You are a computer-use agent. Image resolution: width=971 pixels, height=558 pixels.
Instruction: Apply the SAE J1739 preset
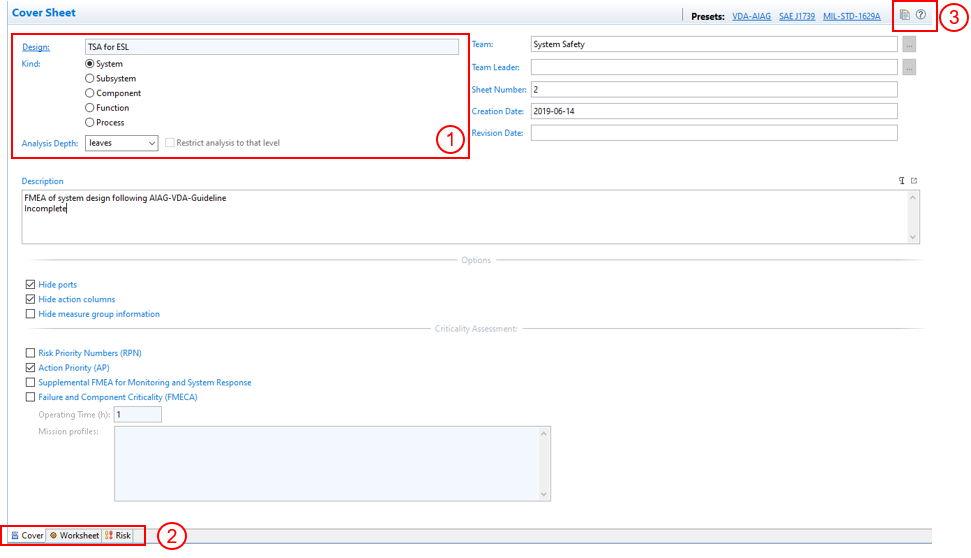click(x=797, y=17)
